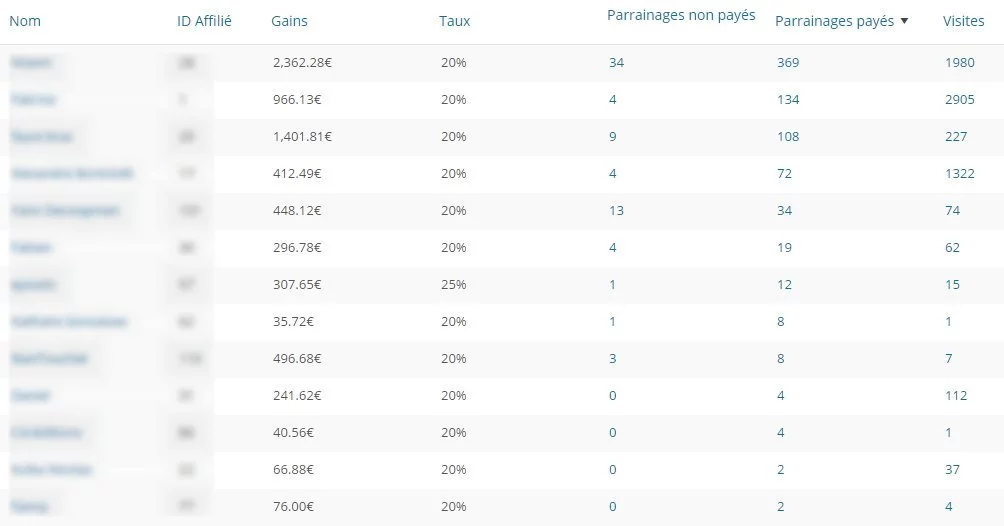Toggle sort arrow beside Parrainages payés

pos(904,21)
